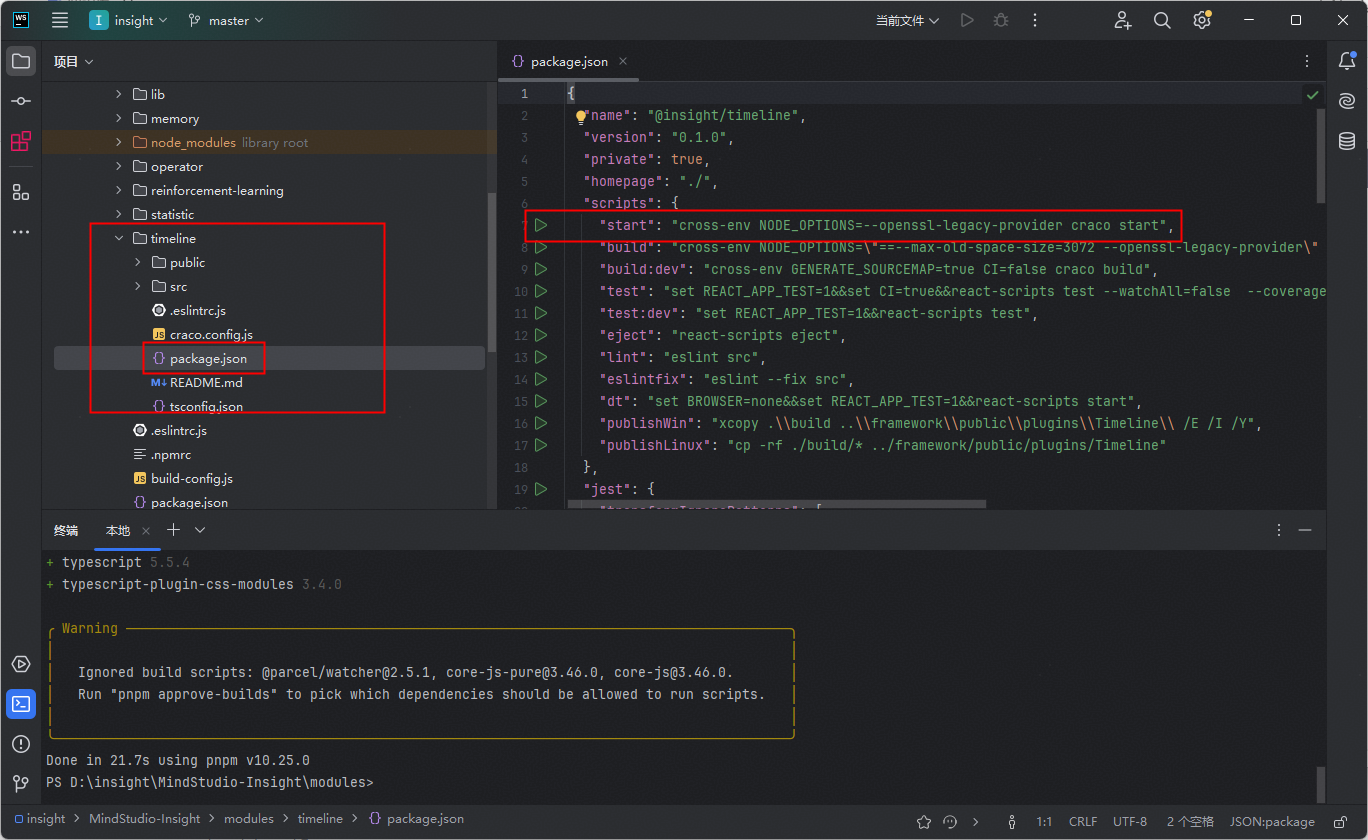Viewport: 1368px width, 840px height.
Task: Expand the reinforcement-learning folder
Action: click(x=119, y=190)
